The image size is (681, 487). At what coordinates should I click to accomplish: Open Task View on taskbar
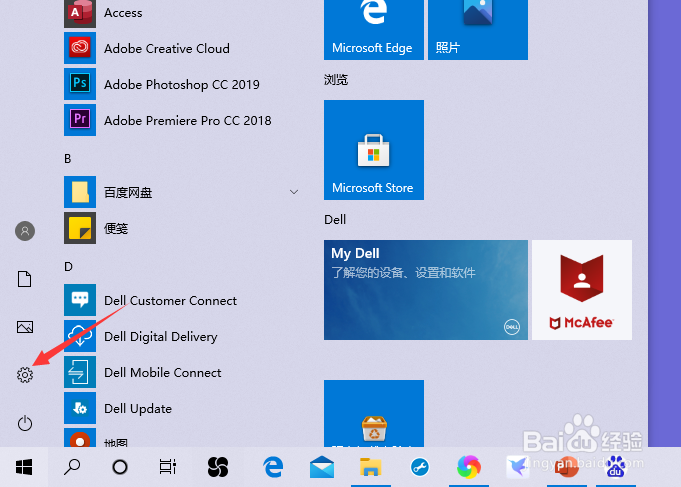pos(167,467)
